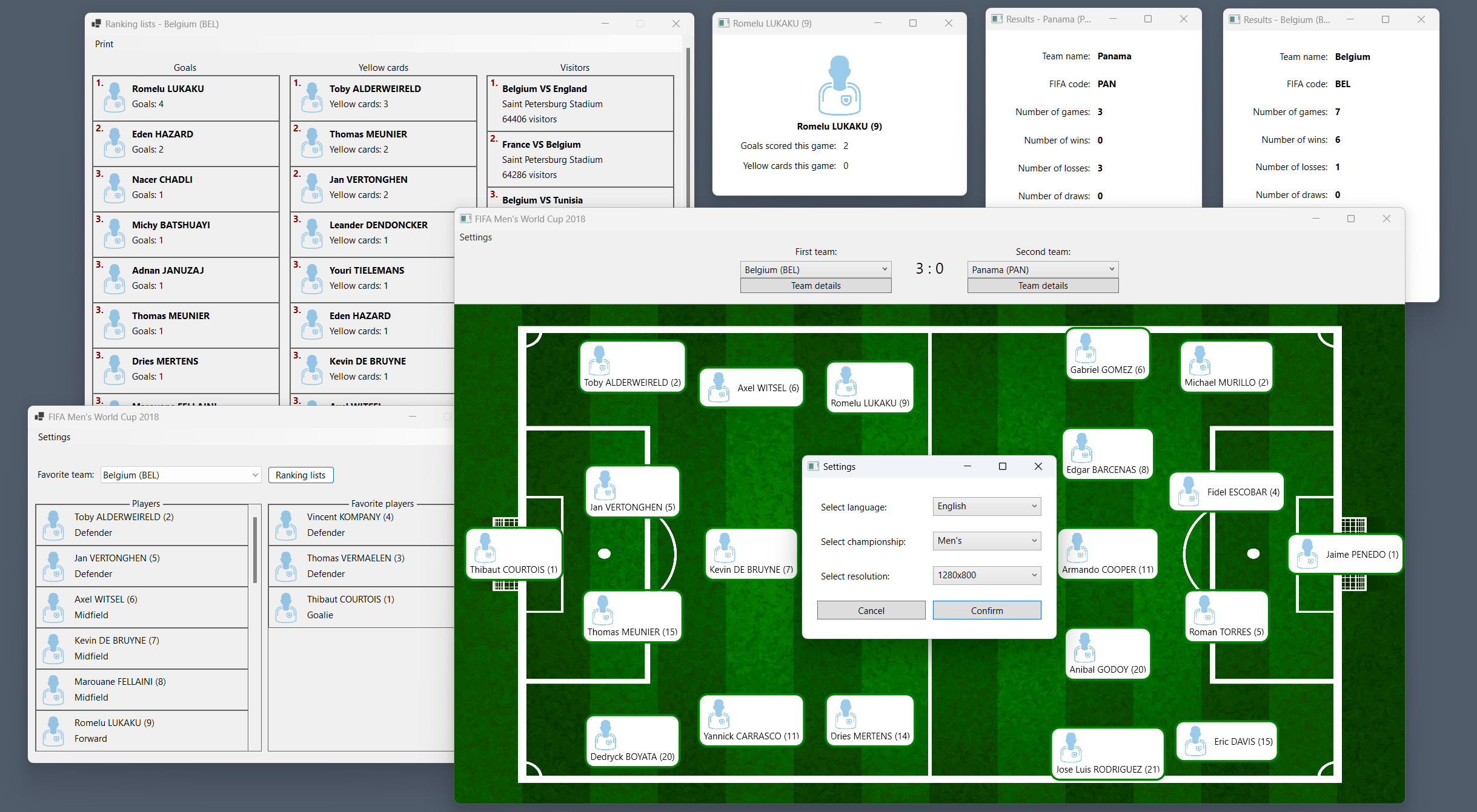The height and width of the screenshot is (812, 1477).
Task: Click Eric DAVIS player card on field
Action: tap(1226, 741)
